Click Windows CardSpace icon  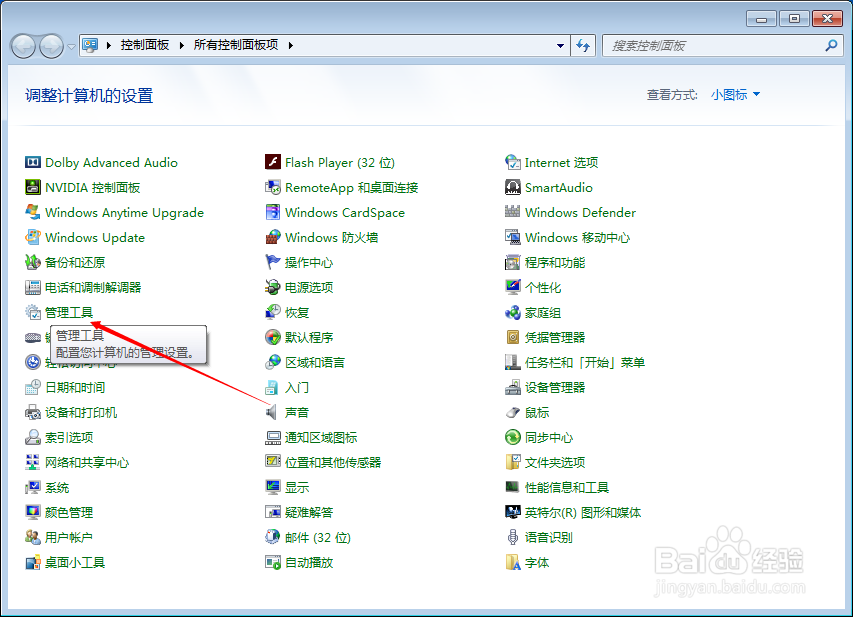pyautogui.click(x=273, y=212)
